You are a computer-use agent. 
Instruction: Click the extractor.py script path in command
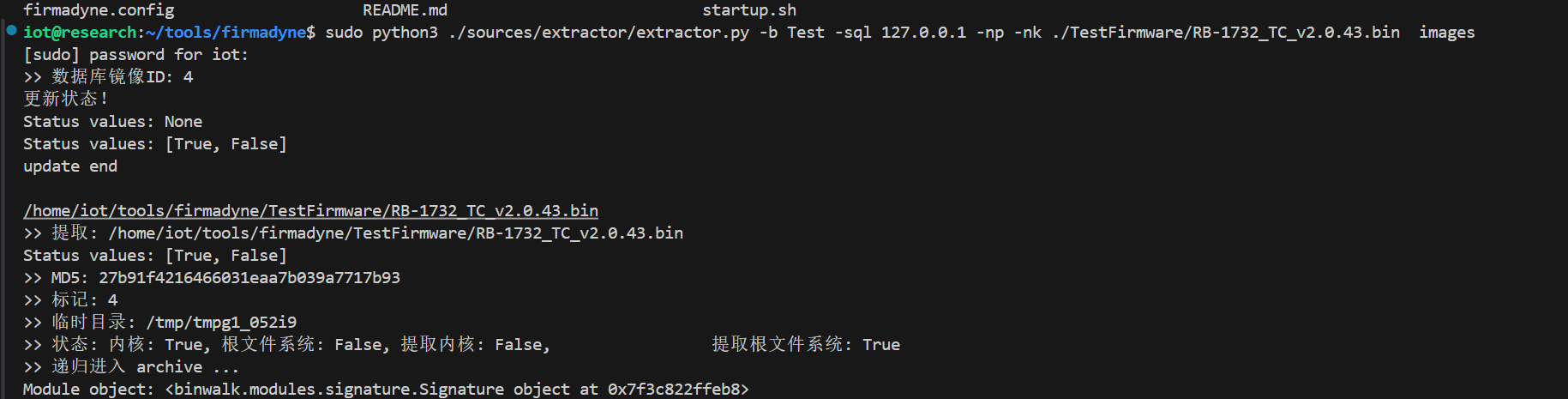point(598,33)
